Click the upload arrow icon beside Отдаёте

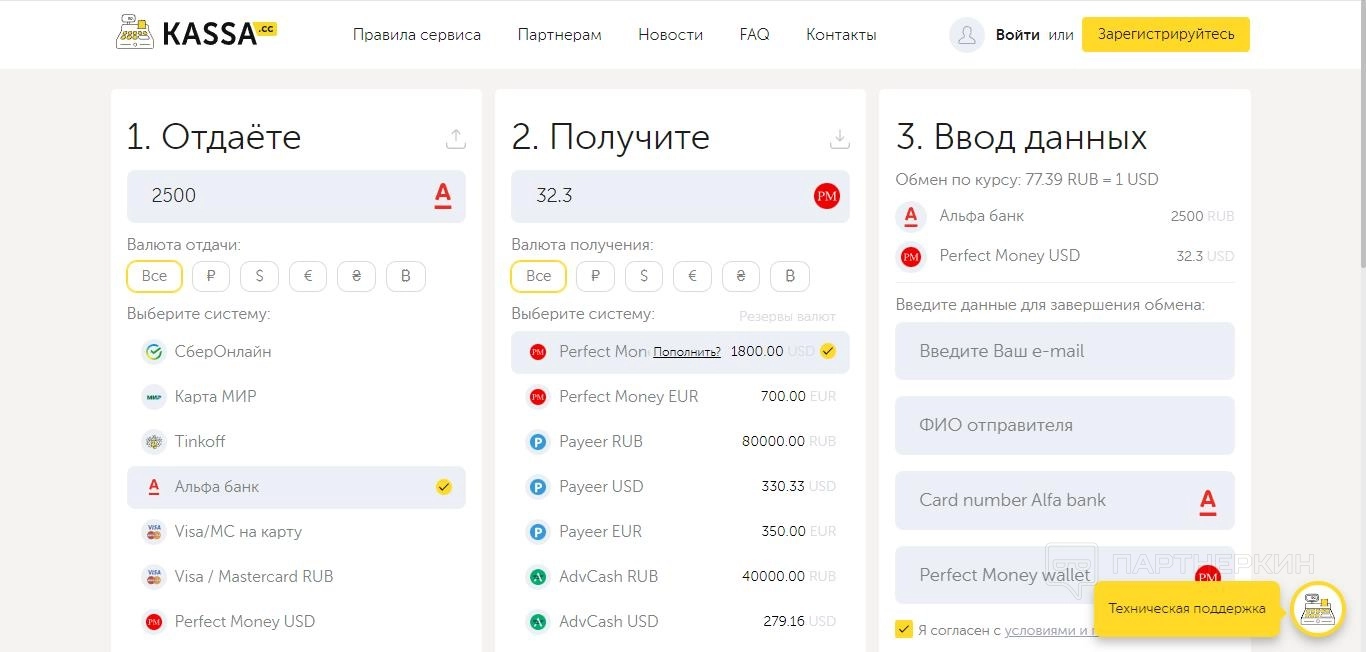[x=456, y=139]
